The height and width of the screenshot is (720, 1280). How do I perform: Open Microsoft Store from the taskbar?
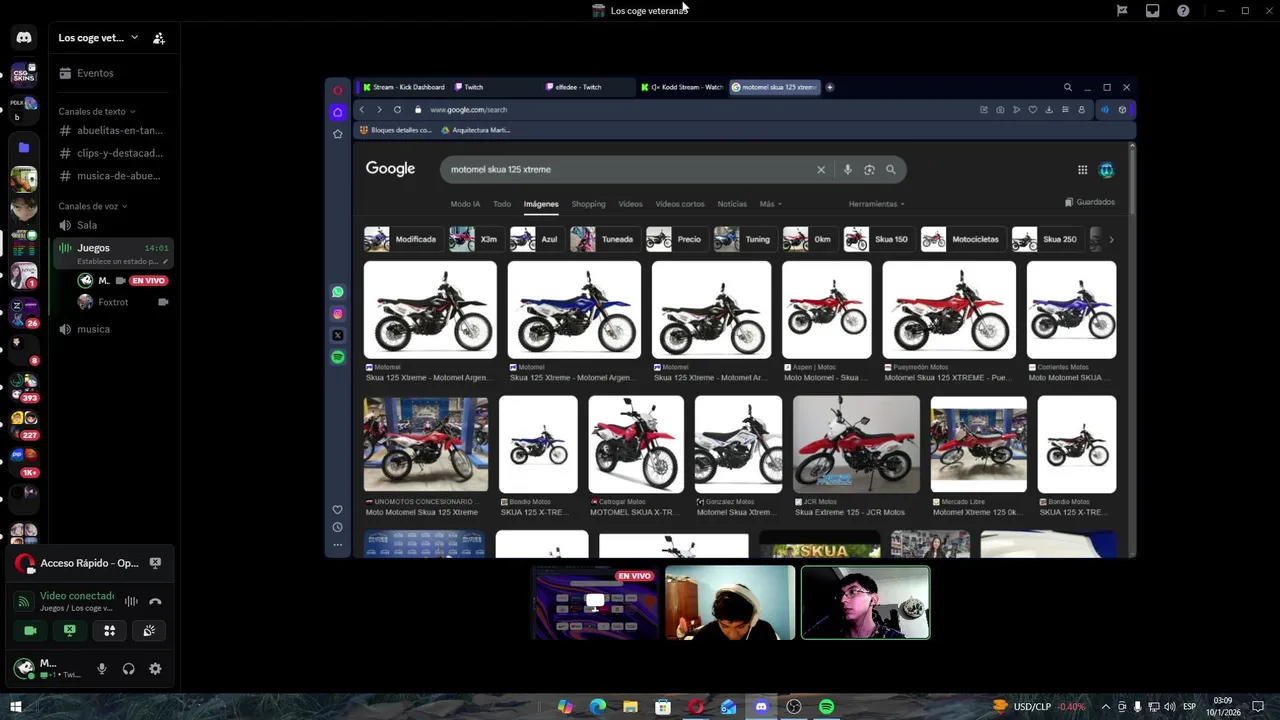point(663,707)
